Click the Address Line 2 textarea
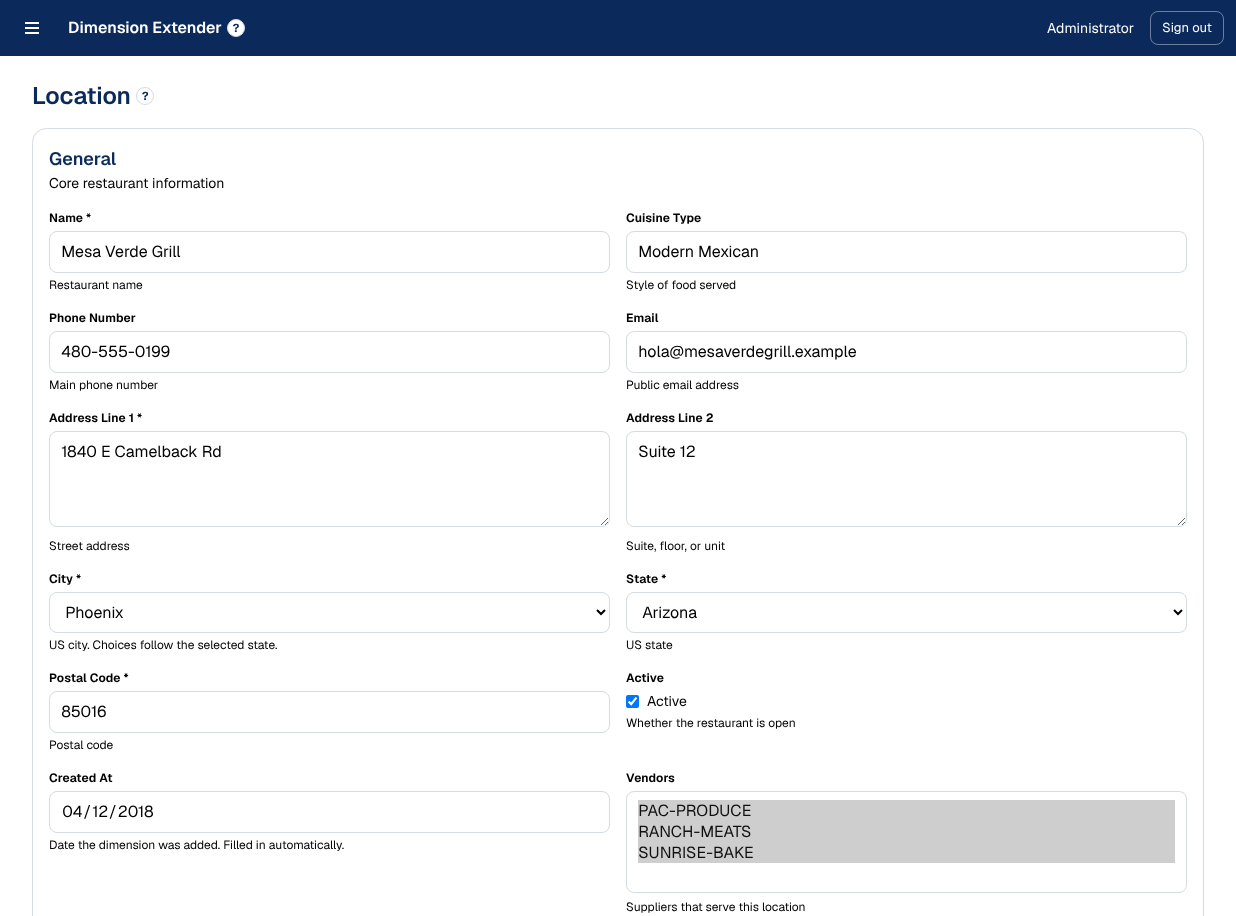 pos(906,479)
